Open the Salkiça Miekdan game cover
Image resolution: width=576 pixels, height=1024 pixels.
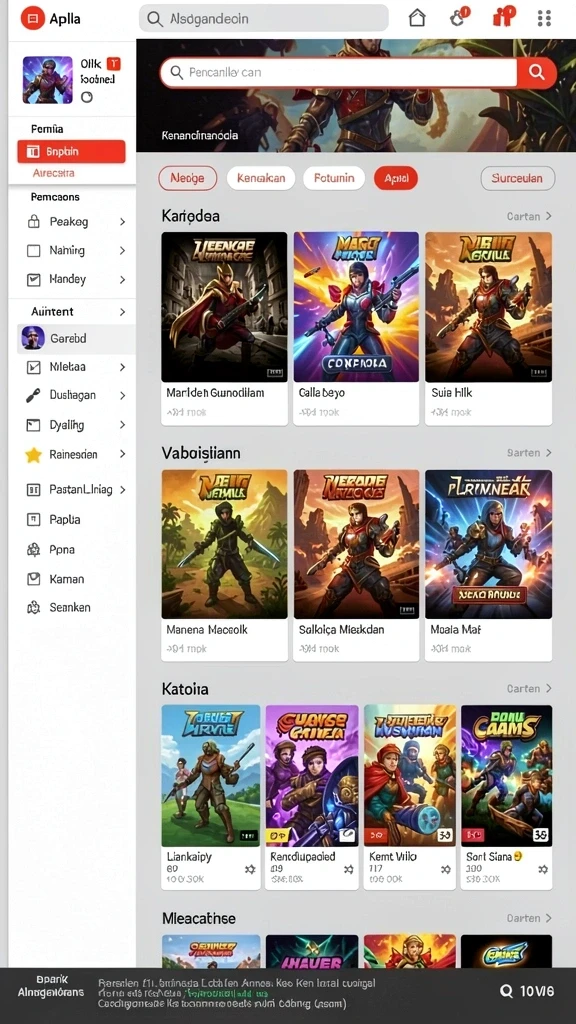pos(356,544)
